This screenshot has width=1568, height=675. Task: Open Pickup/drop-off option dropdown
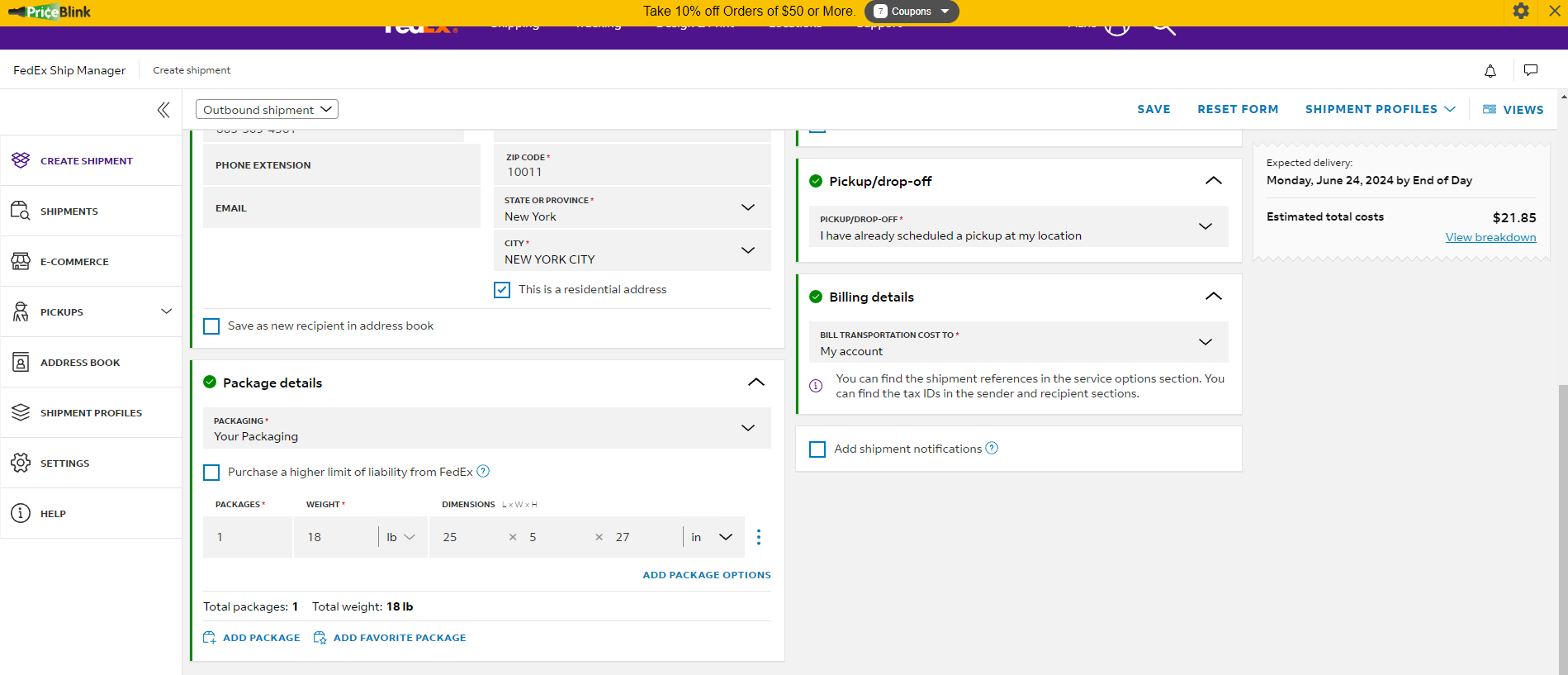(1019, 226)
